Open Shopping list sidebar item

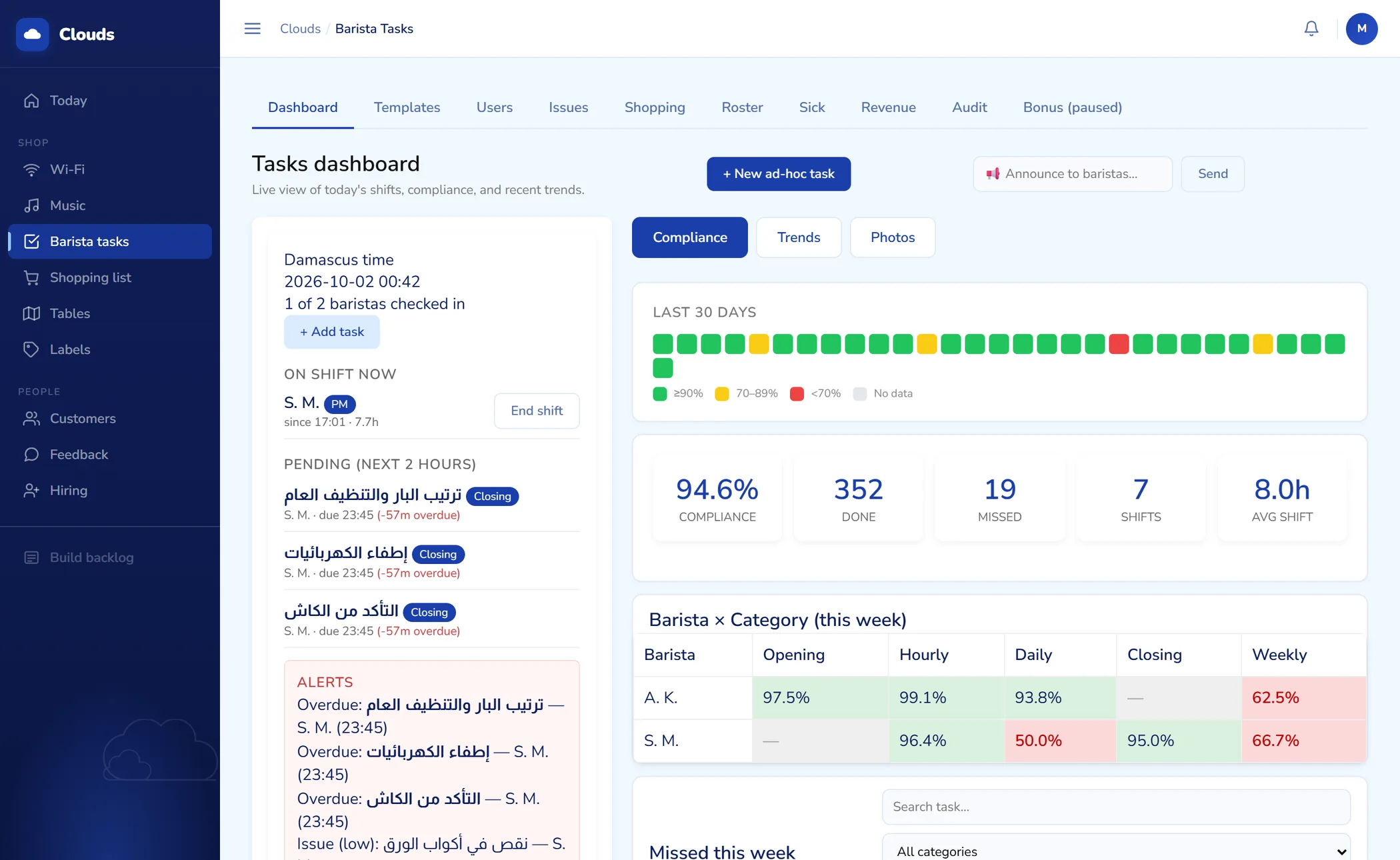tap(110, 277)
